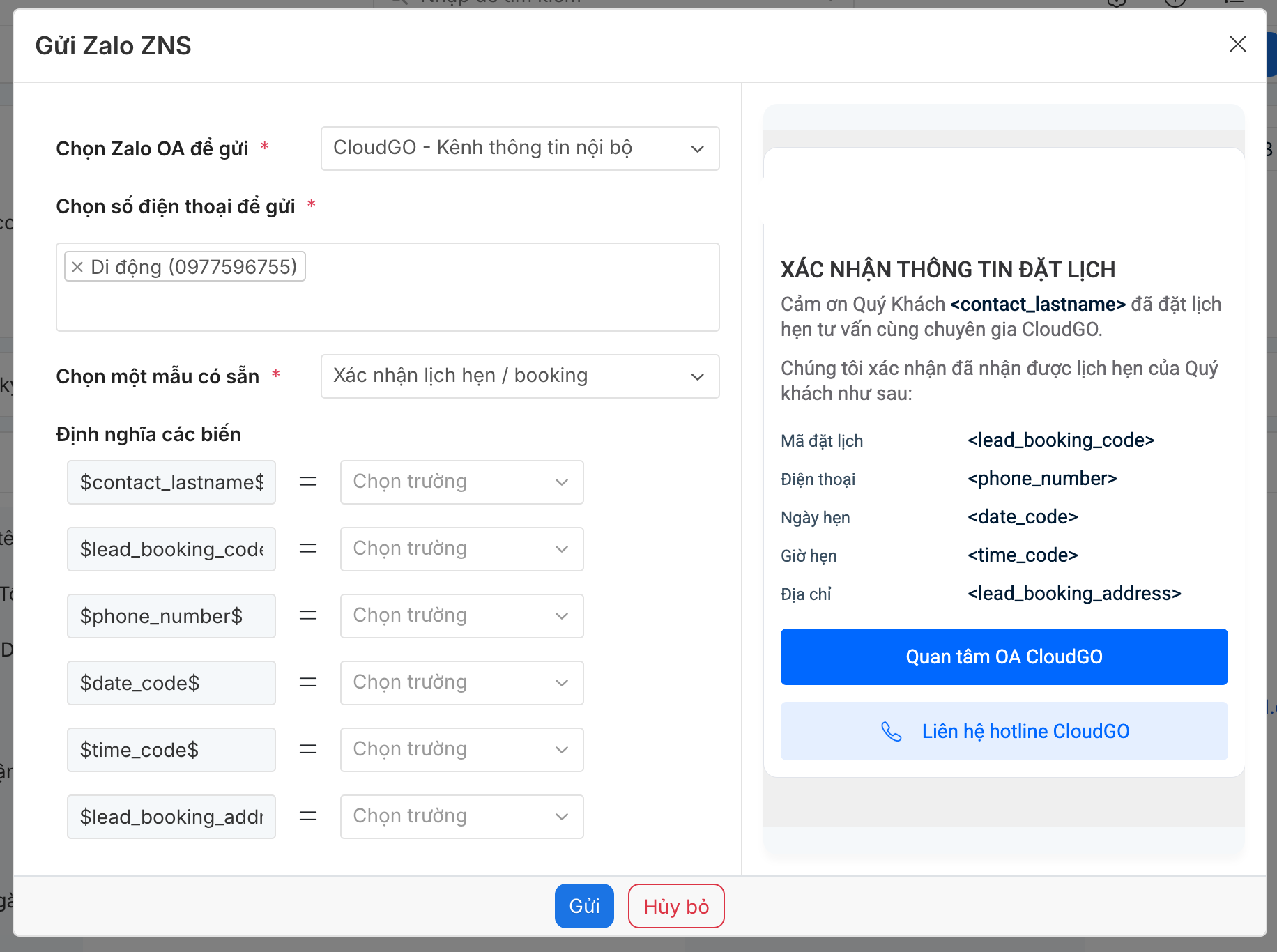Click the $date_code$ variable field
The width and height of the screenshot is (1277, 952).
click(171, 683)
